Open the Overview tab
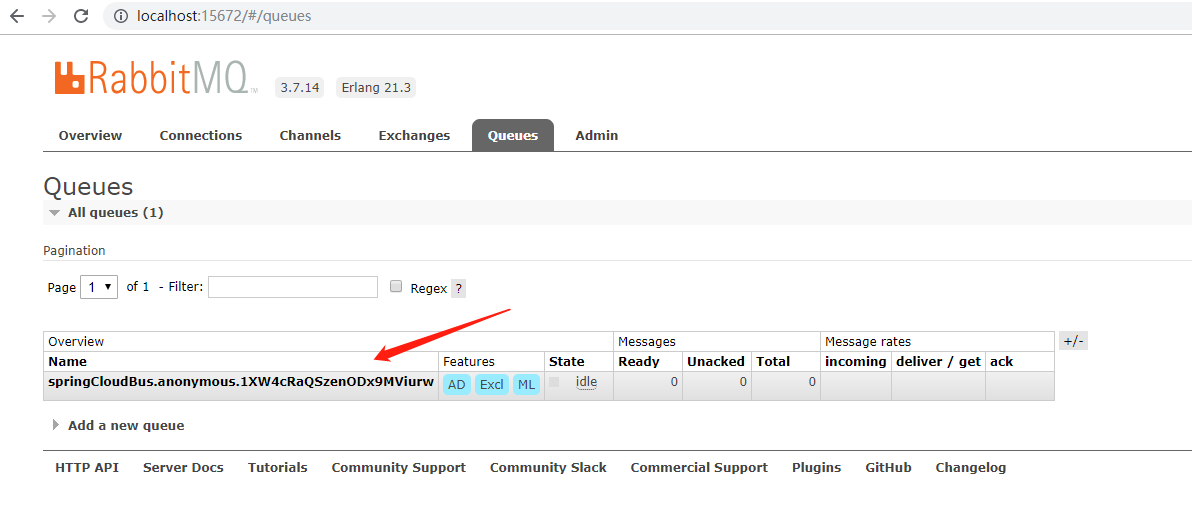Screen dimensions: 1192x508 [90, 135]
